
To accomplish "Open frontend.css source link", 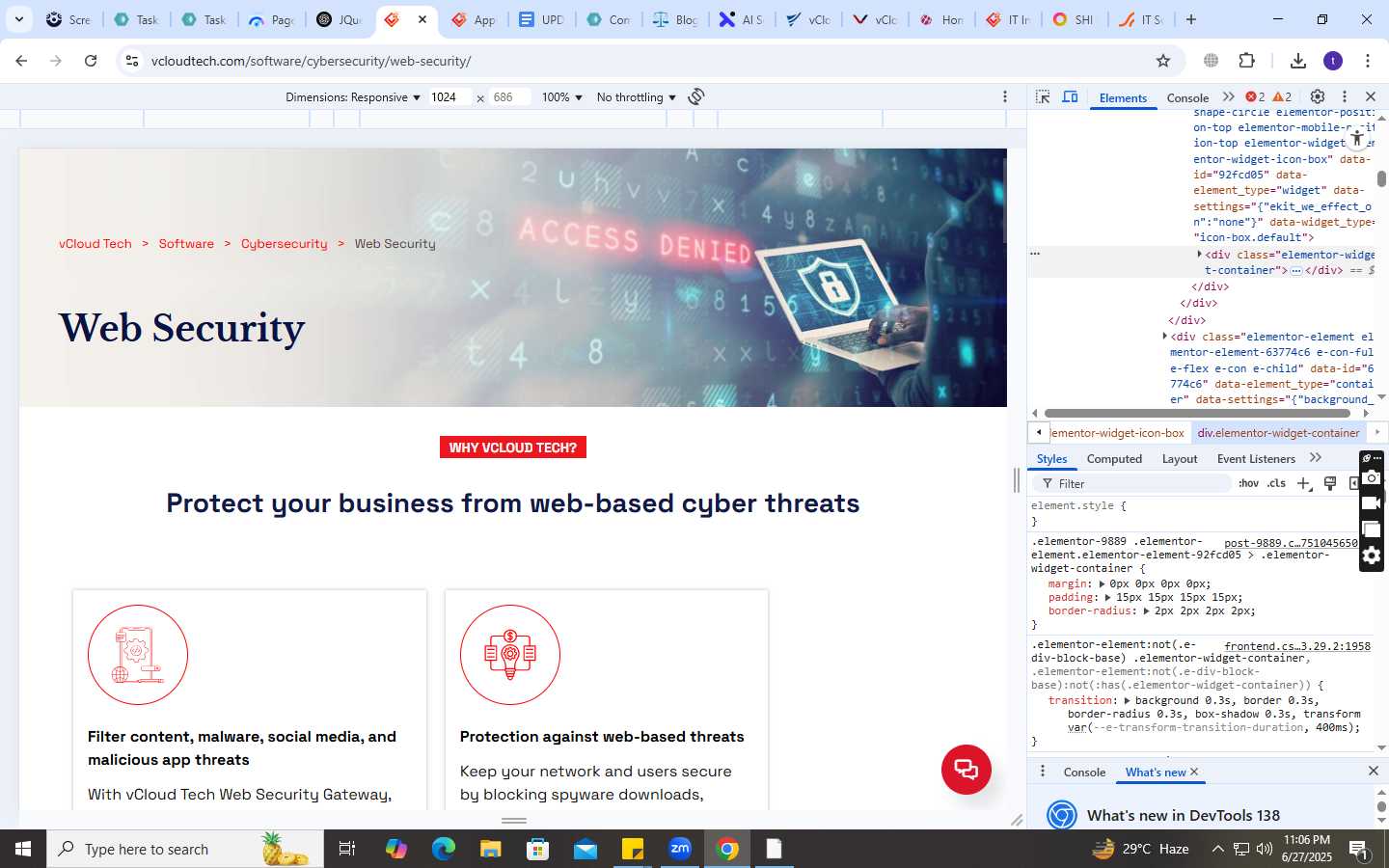I will [x=1297, y=646].
